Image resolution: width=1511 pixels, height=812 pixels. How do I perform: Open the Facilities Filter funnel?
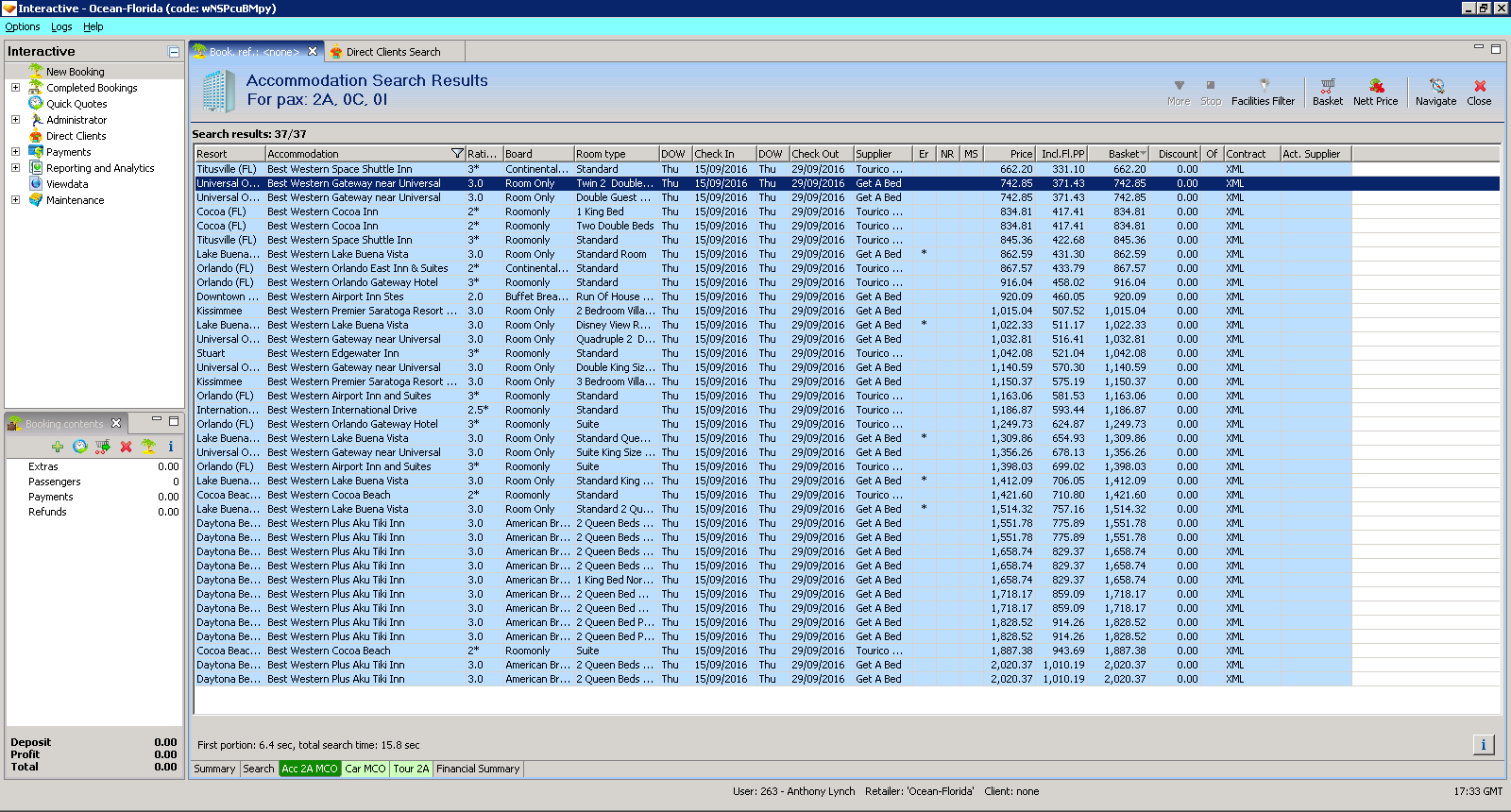1263,92
